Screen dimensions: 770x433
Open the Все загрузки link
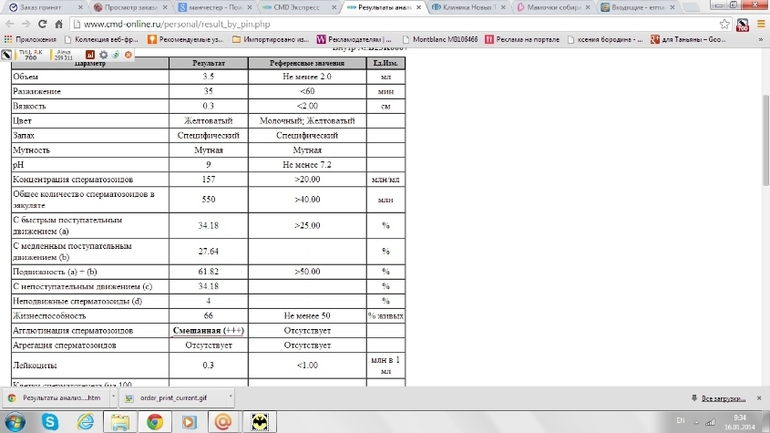point(721,397)
